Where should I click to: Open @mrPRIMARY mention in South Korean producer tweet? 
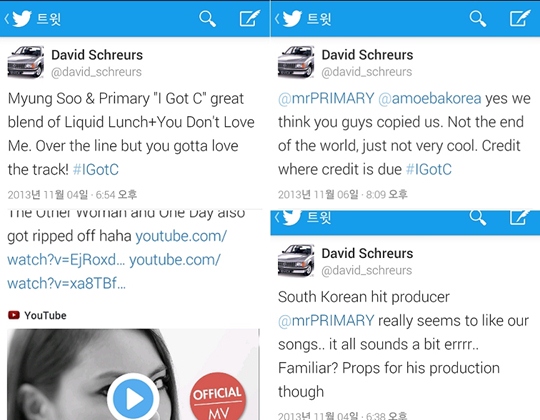326,321
